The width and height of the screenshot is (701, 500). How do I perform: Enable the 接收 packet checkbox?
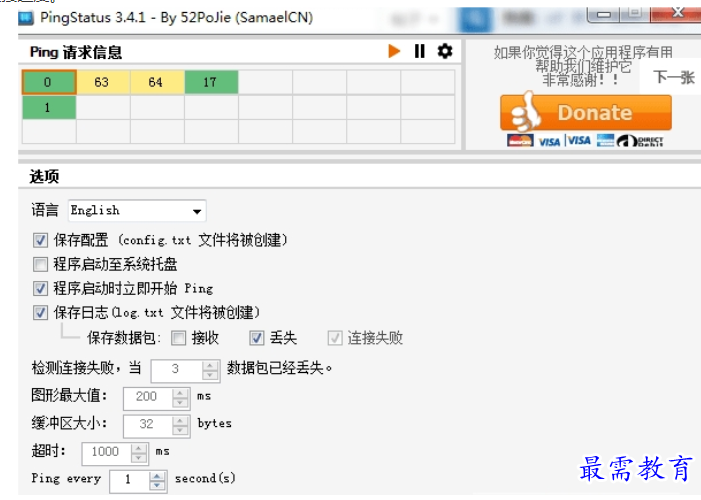[x=178, y=338]
